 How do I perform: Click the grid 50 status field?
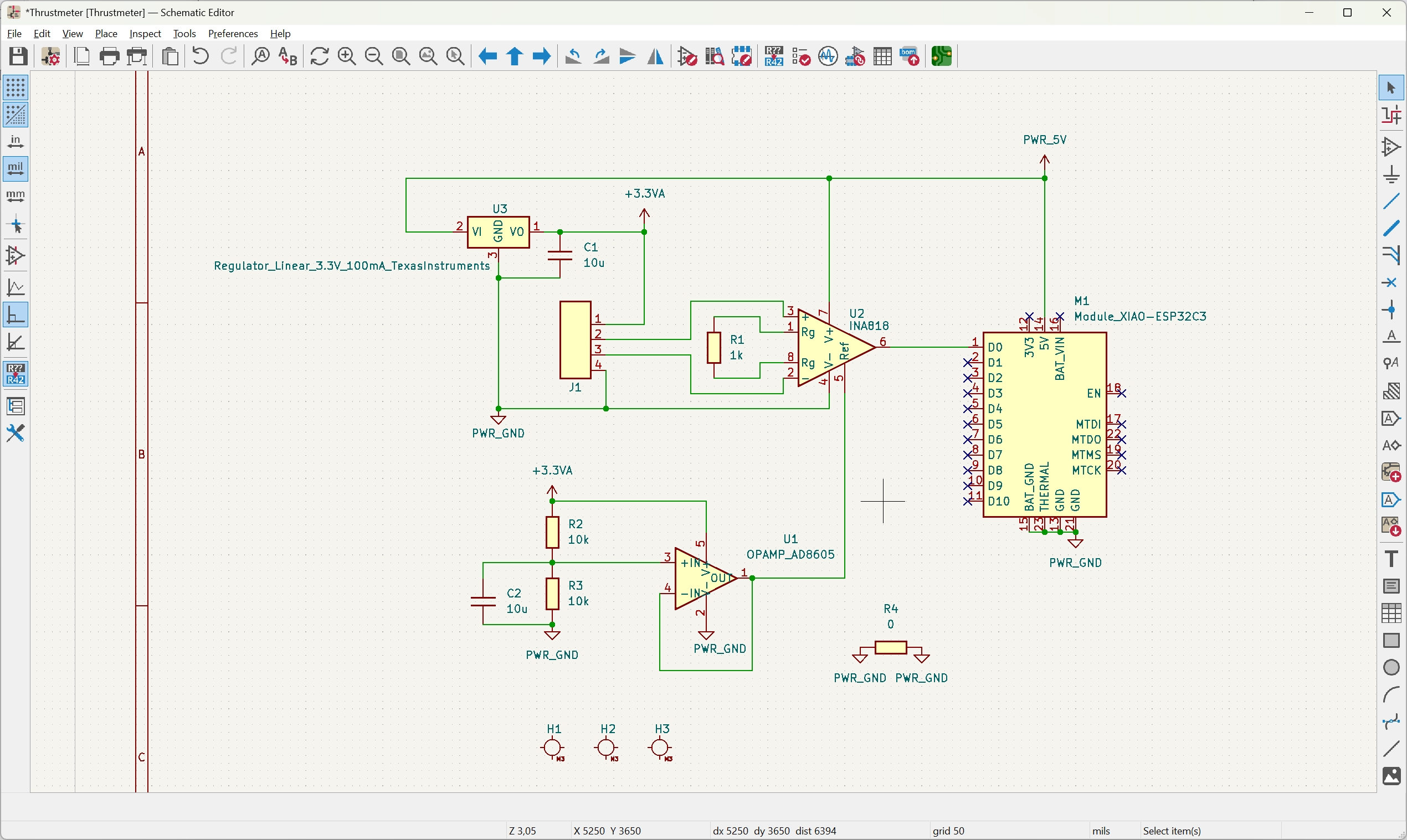[948, 831]
